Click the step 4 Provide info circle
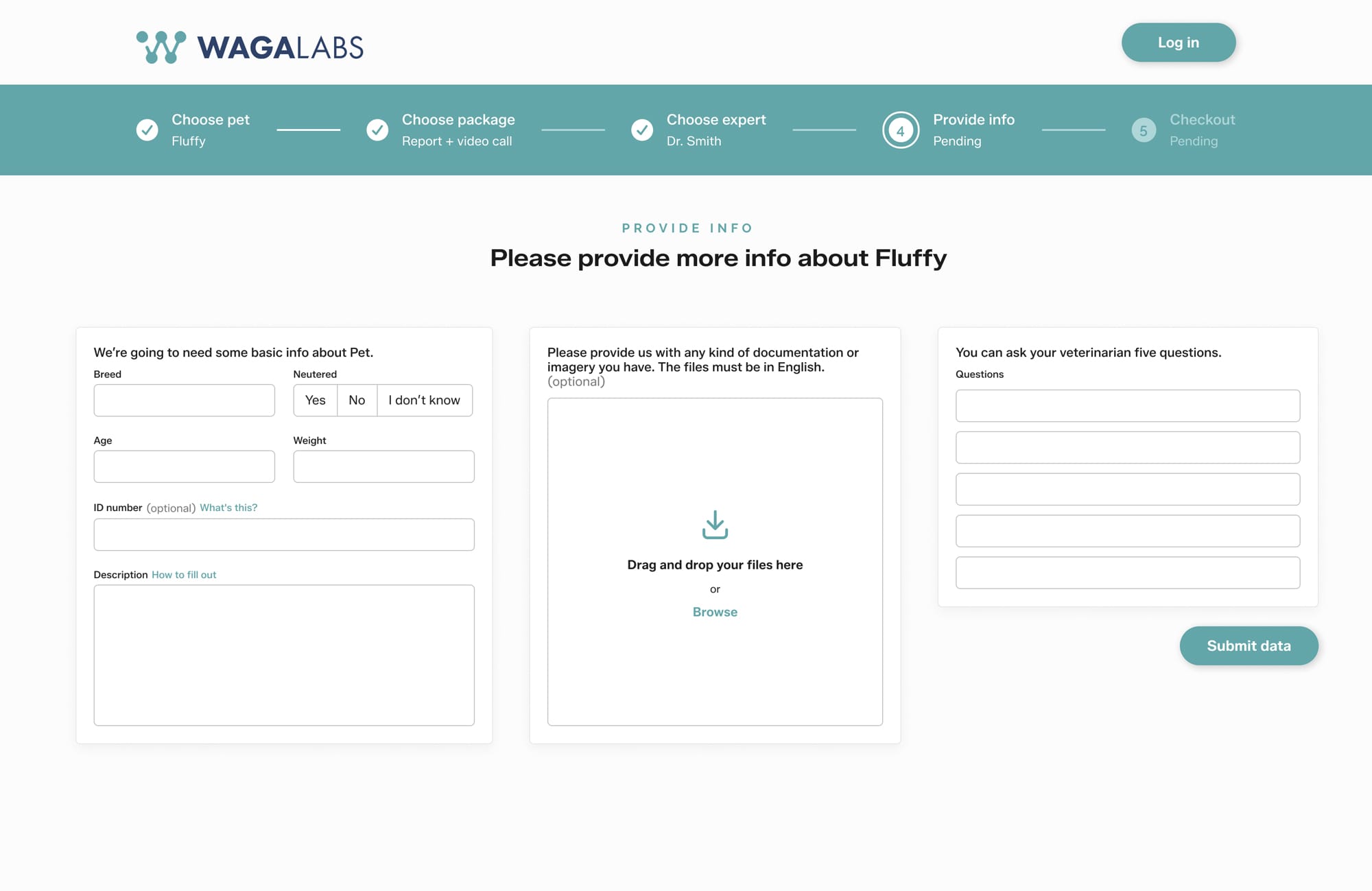Viewport: 1372px width, 891px height. [900, 130]
